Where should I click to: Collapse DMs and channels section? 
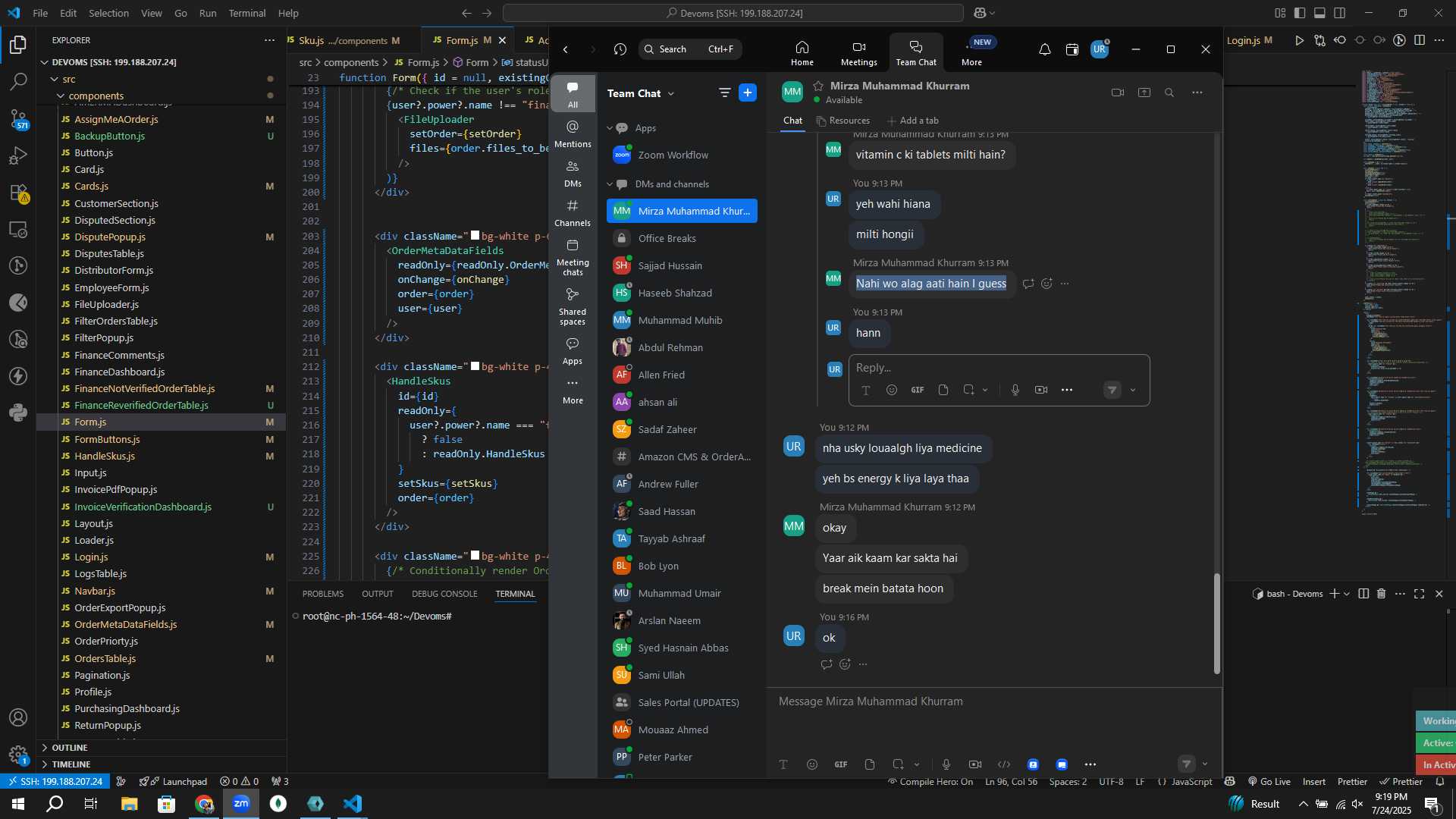point(609,184)
